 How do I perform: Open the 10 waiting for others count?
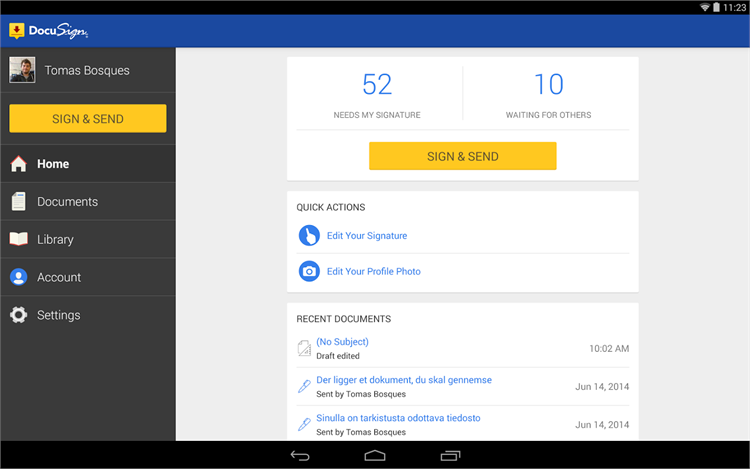pyautogui.click(x=549, y=85)
